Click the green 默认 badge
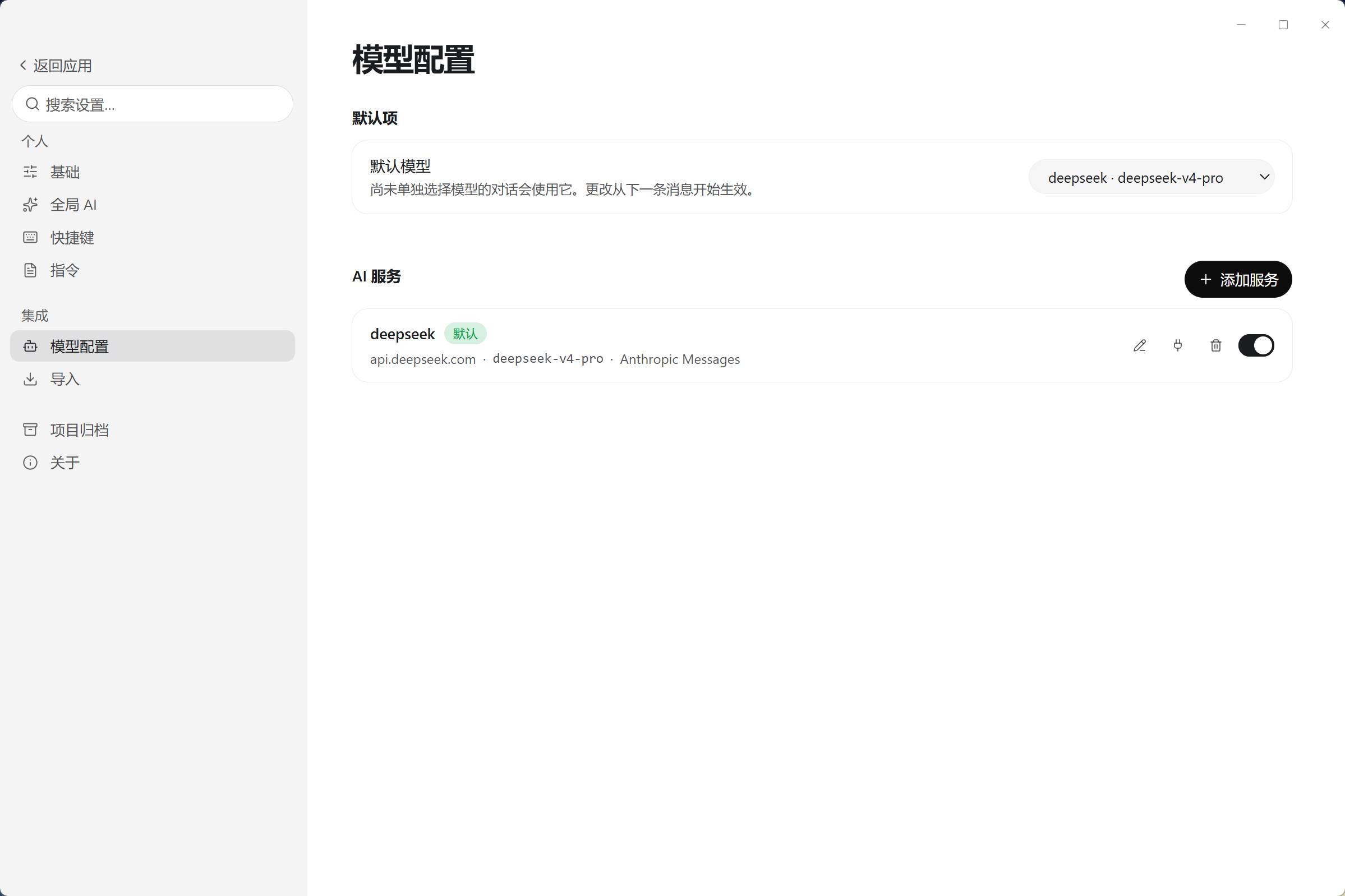The width and height of the screenshot is (1345, 896). (465, 334)
